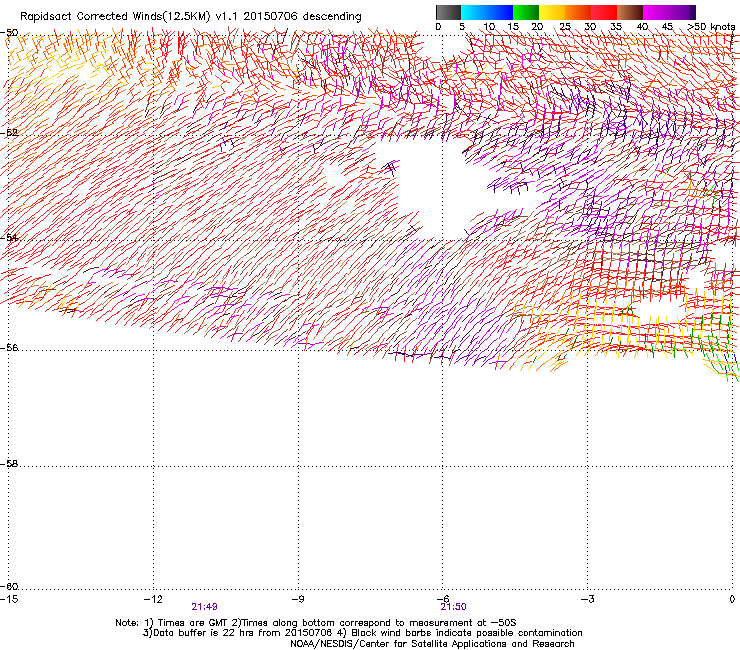This screenshot has width=740, height=650.
Task: Click the 21:49 pass time label
Action: coord(204,607)
